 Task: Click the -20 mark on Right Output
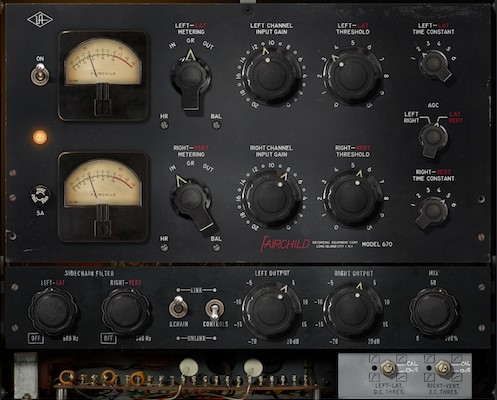pos(334,341)
